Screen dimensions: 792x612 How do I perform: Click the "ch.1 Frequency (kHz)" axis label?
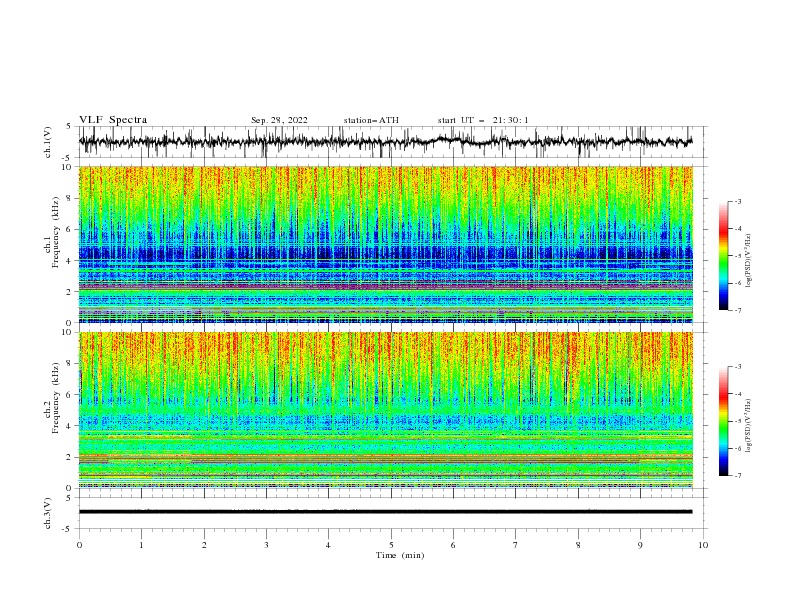click(53, 232)
